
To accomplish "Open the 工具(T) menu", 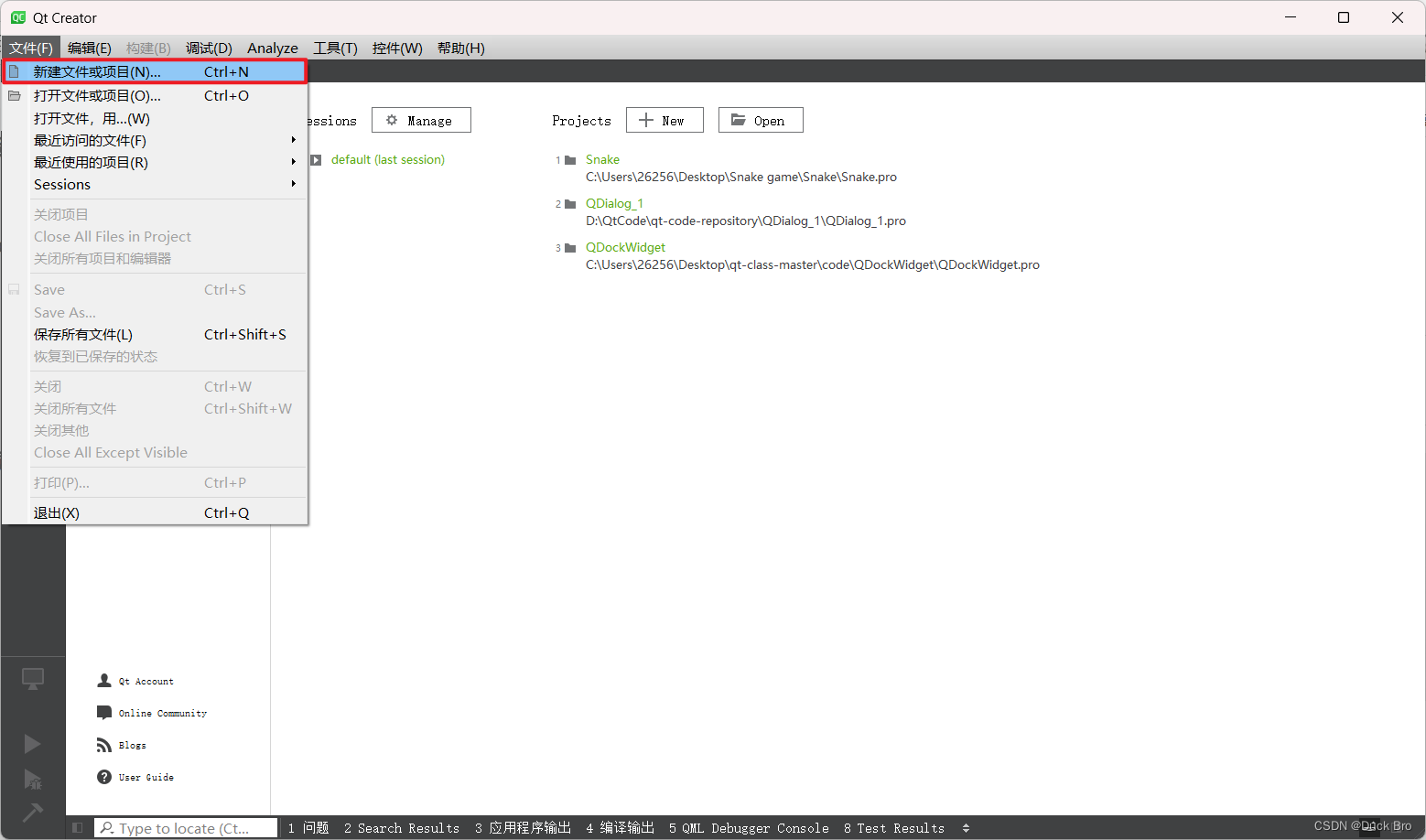I will [335, 48].
